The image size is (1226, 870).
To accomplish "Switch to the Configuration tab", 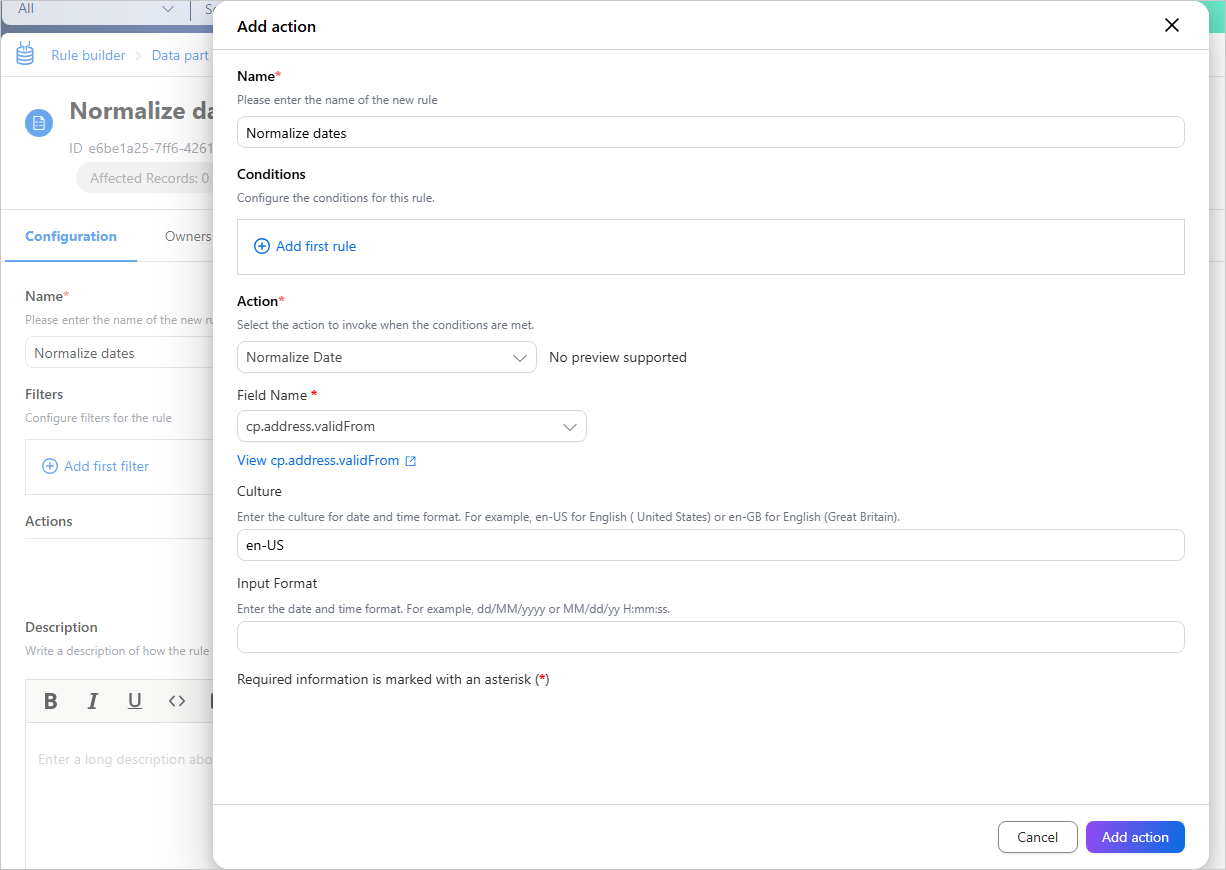I will coord(71,236).
